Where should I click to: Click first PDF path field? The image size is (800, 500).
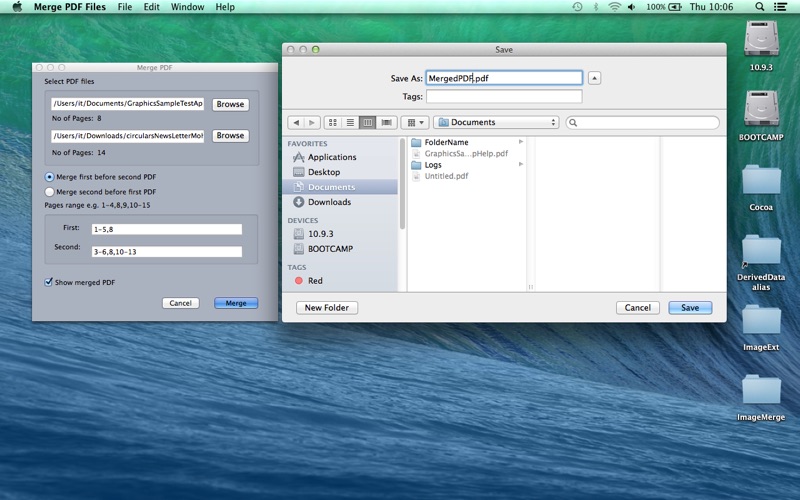click(128, 104)
